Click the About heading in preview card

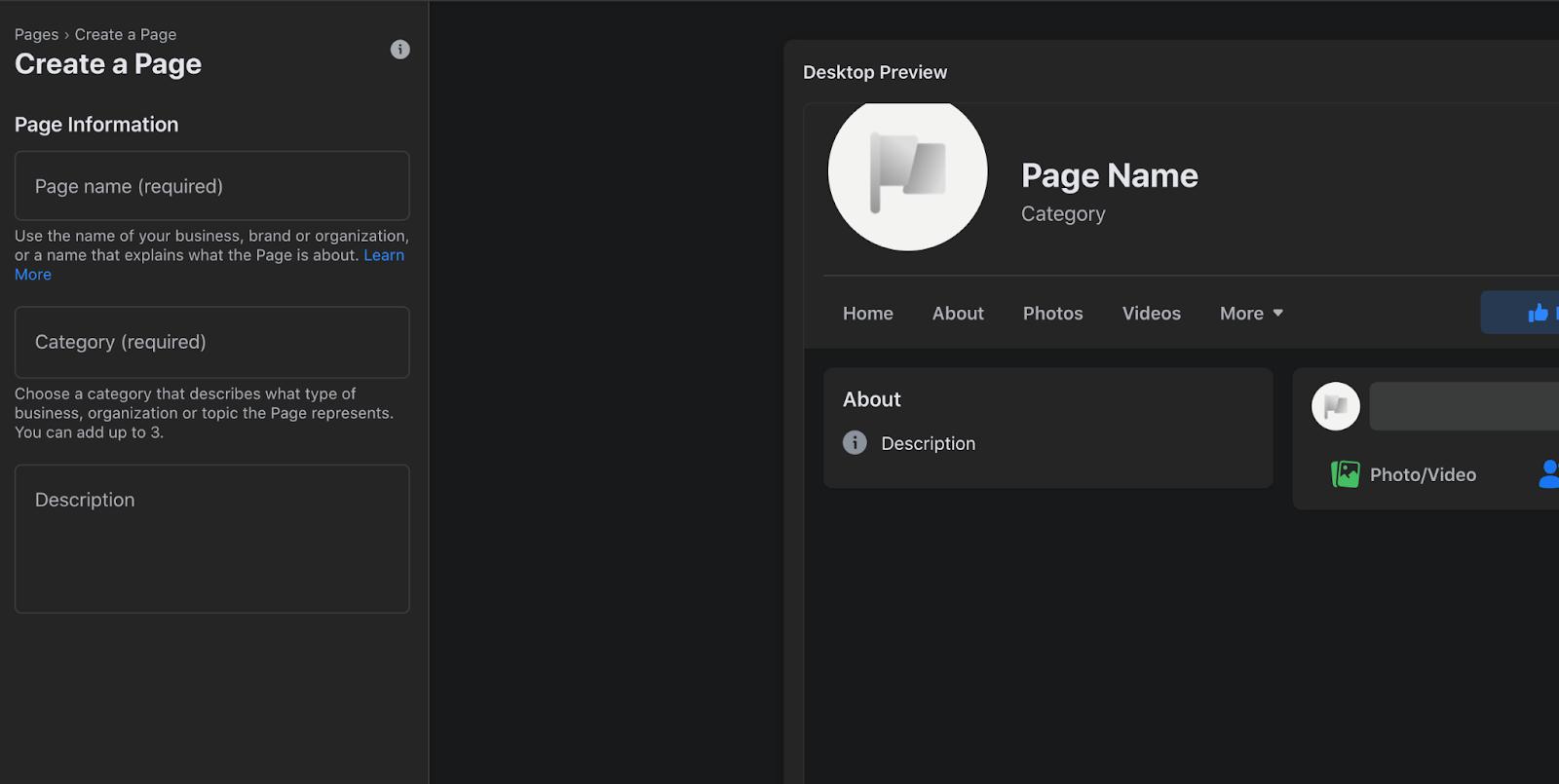[x=872, y=399]
